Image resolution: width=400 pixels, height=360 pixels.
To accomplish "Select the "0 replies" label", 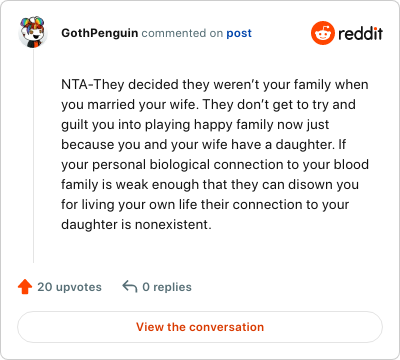I will pyautogui.click(x=167, y=287).
